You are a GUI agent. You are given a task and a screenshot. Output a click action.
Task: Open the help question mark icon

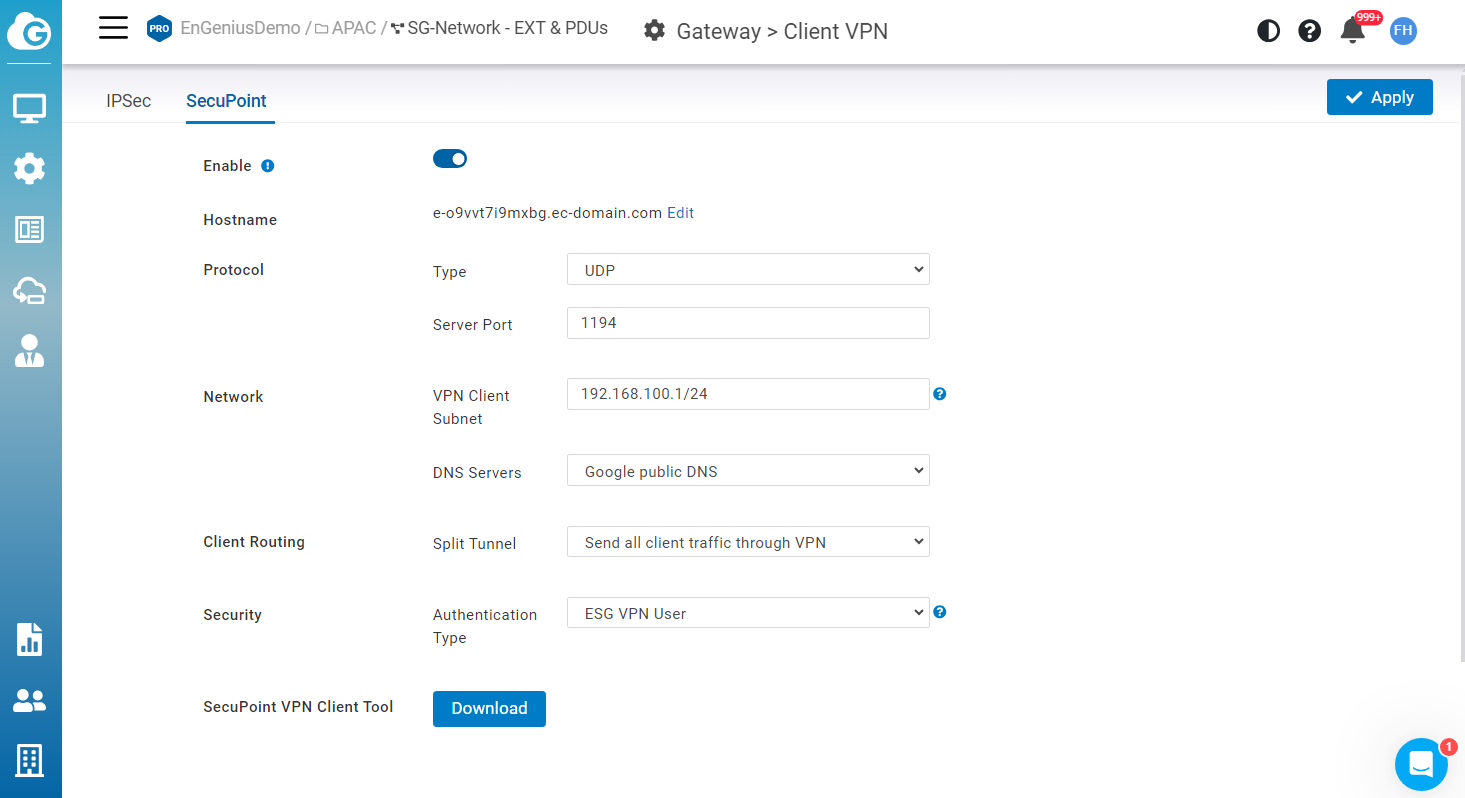1309,31
